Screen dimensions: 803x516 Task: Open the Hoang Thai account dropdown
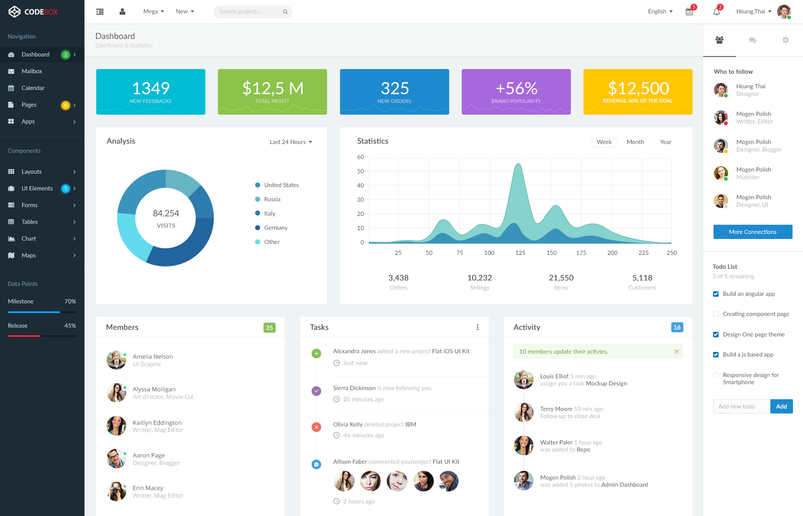point(753,11)
